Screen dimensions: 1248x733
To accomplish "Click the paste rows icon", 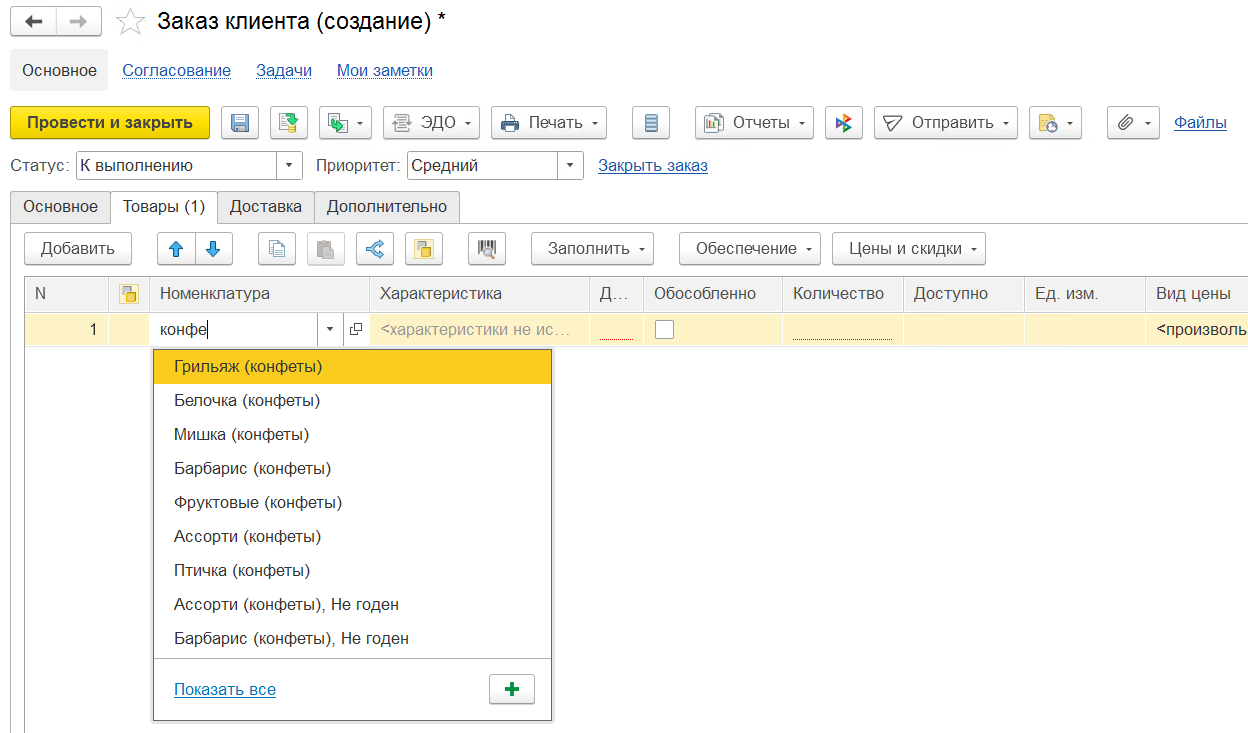I will point(326,249).
